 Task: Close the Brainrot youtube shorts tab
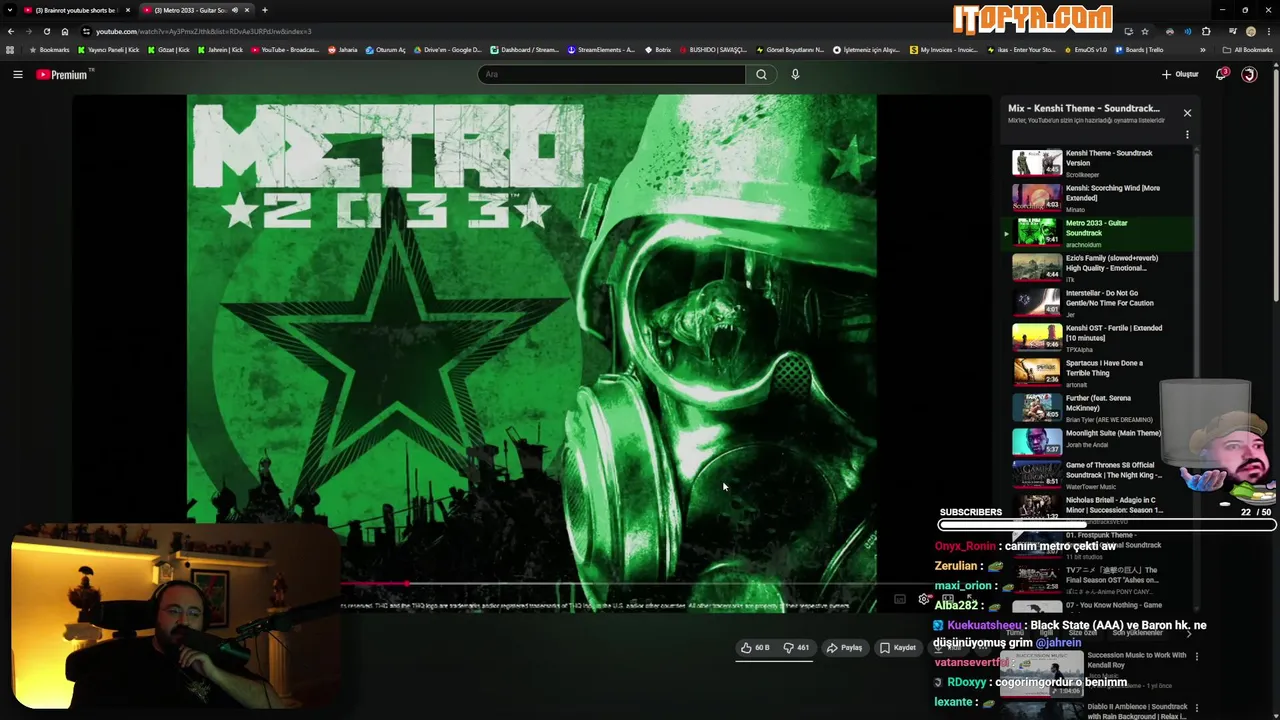(128, 10)
